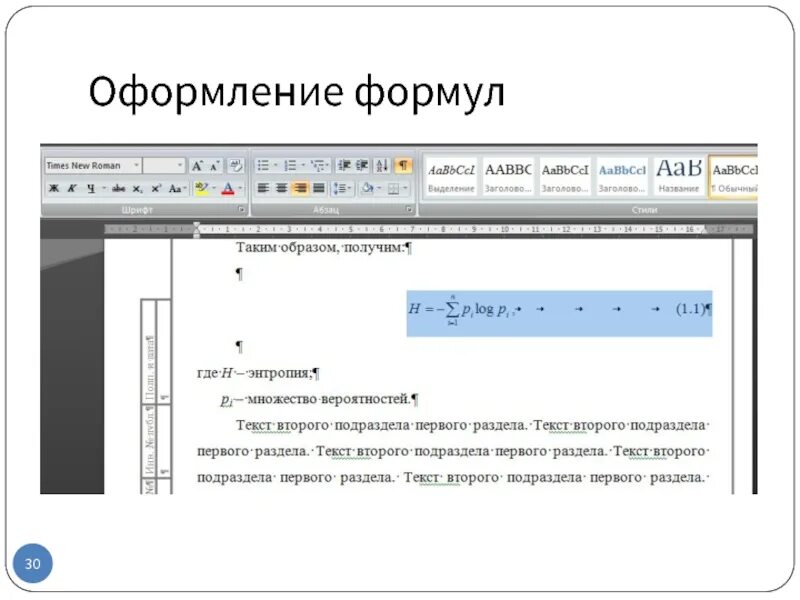Apply red font color
This screenshot has width=800, height=600.
coord(228,189)
